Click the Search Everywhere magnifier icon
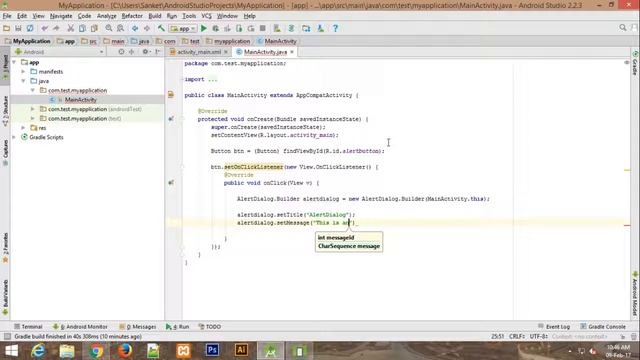 click(622, 28)
